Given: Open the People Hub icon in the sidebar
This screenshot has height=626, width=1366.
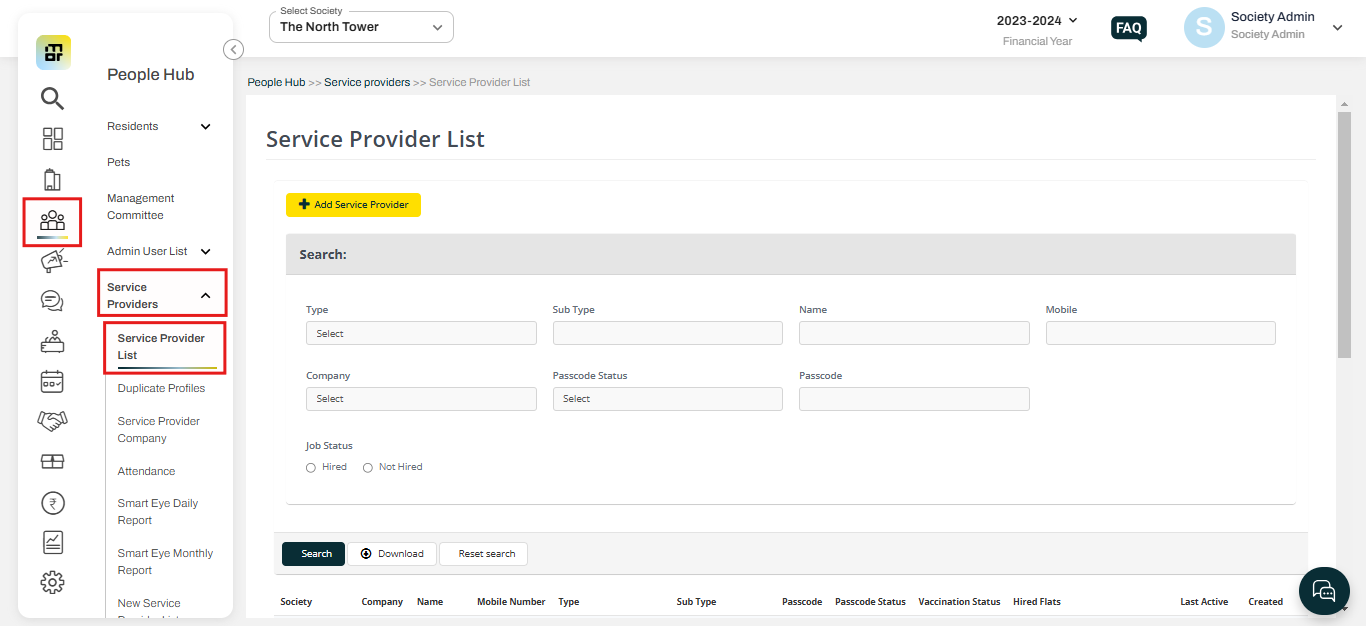Looking at the screenshot, I should coord(52,220).
